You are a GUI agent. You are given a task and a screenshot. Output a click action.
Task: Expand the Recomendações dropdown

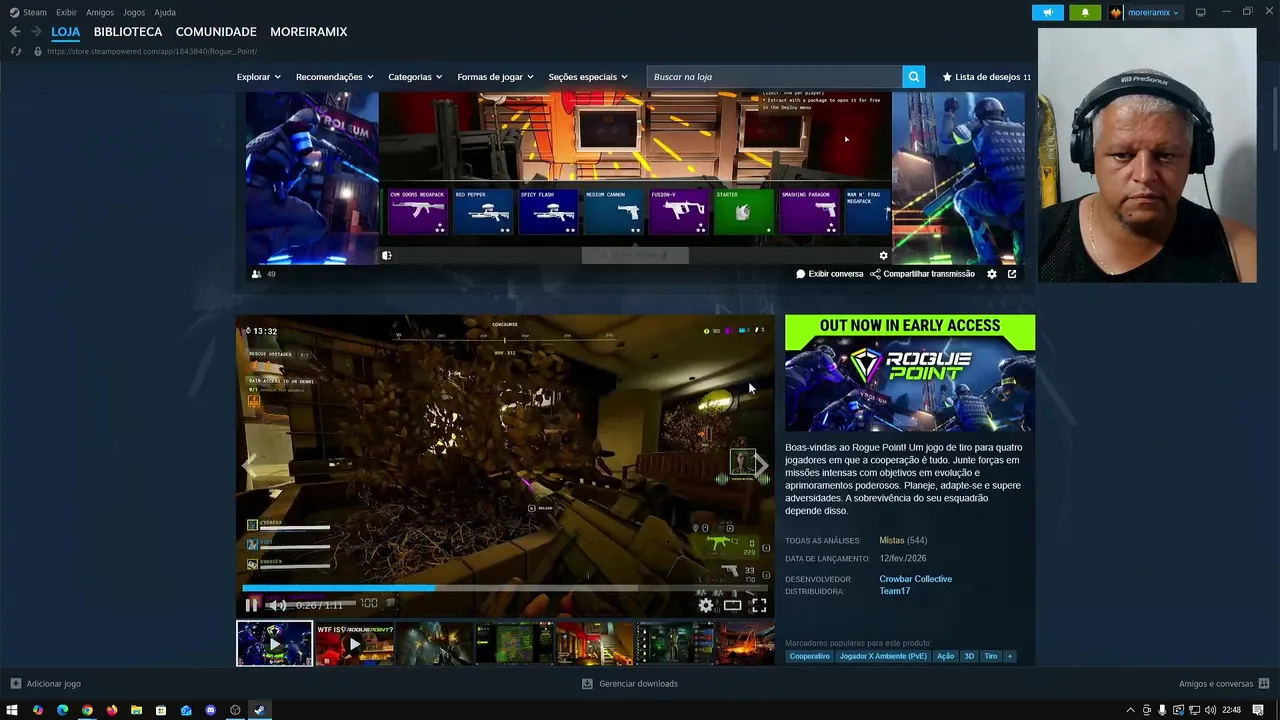coord(334,77)
